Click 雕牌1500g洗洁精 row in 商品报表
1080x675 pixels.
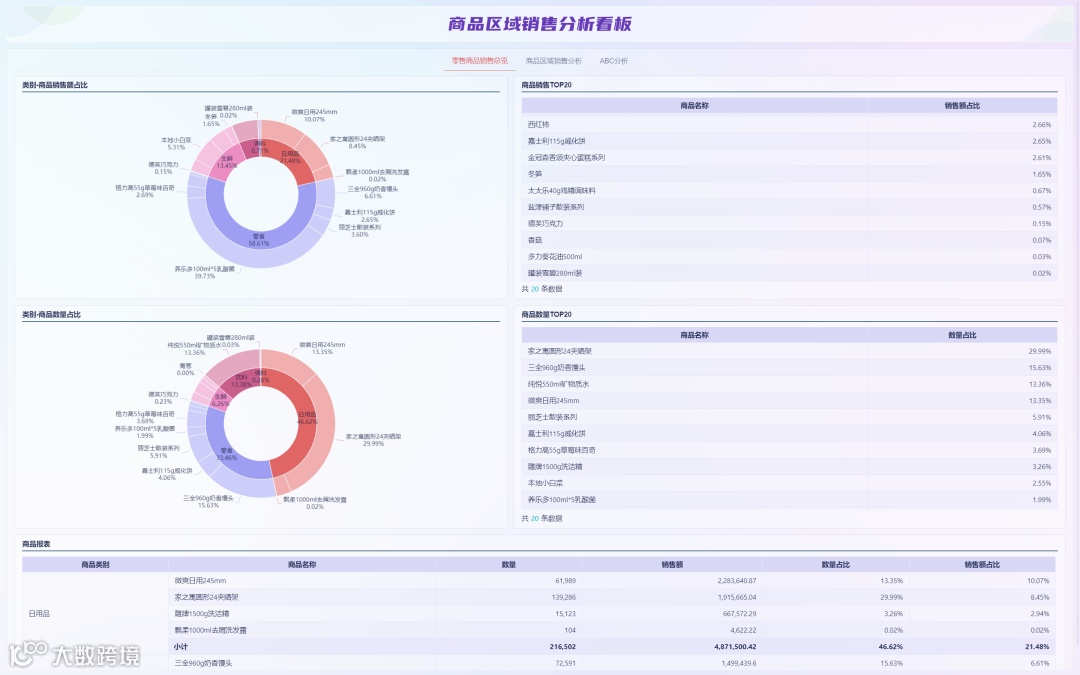point(612,614)
